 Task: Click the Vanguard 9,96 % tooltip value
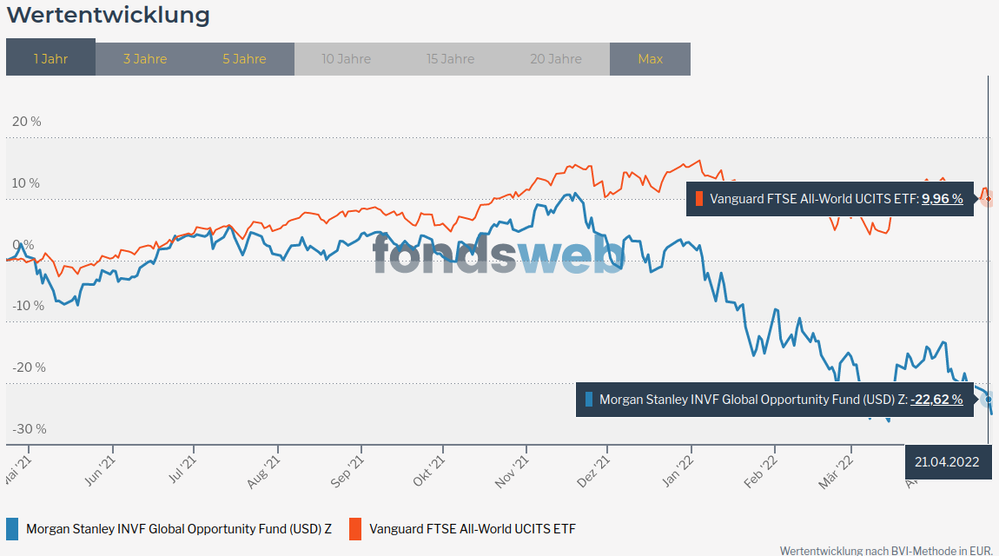(942, 199)
